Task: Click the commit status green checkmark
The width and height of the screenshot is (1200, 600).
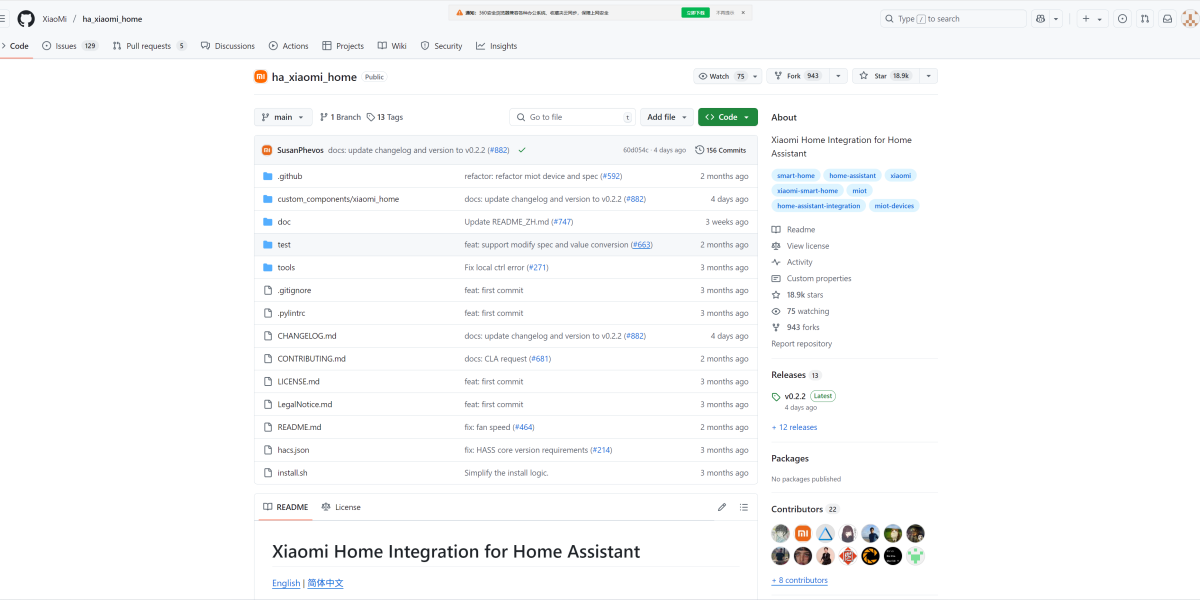Action: pos(522,150)
